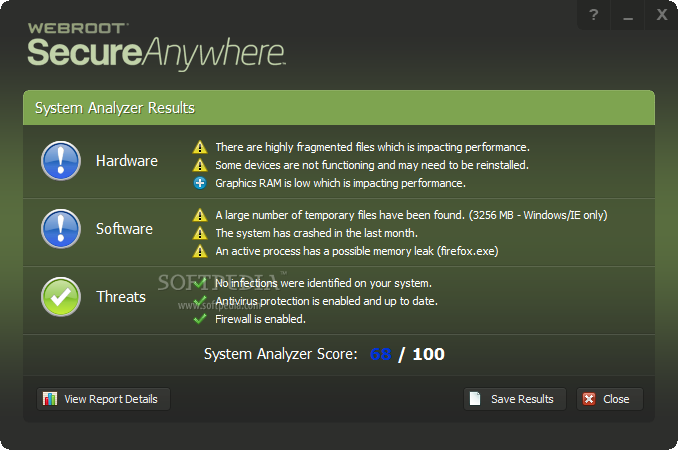Minimize the SecureAnywhere window
Viewport: 678px width, 450px height.
(628, 15)
